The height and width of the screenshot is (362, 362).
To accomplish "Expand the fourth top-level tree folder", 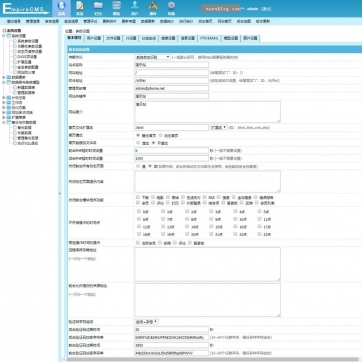I will (4, 98).
